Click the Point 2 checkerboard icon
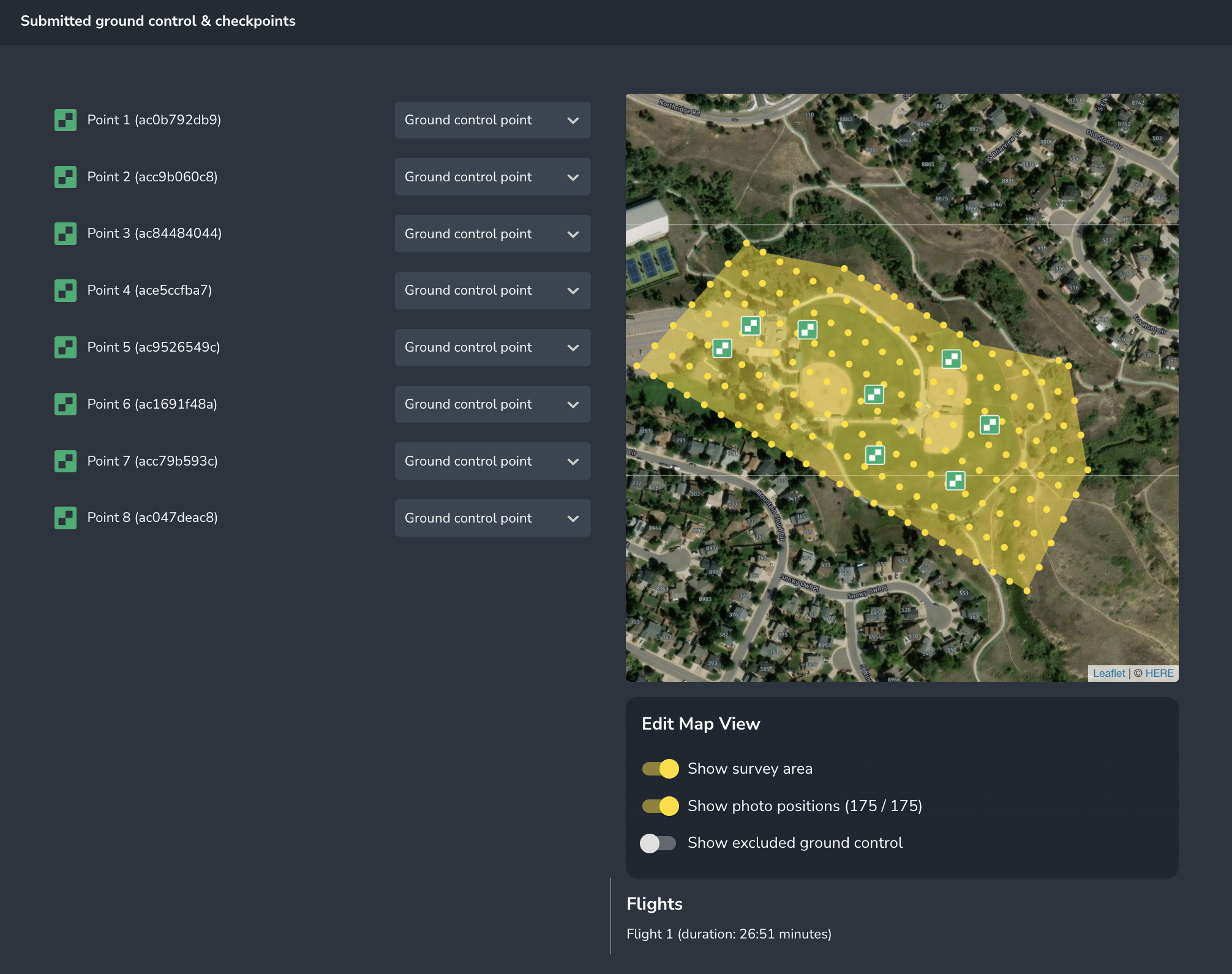 [66, 177]
